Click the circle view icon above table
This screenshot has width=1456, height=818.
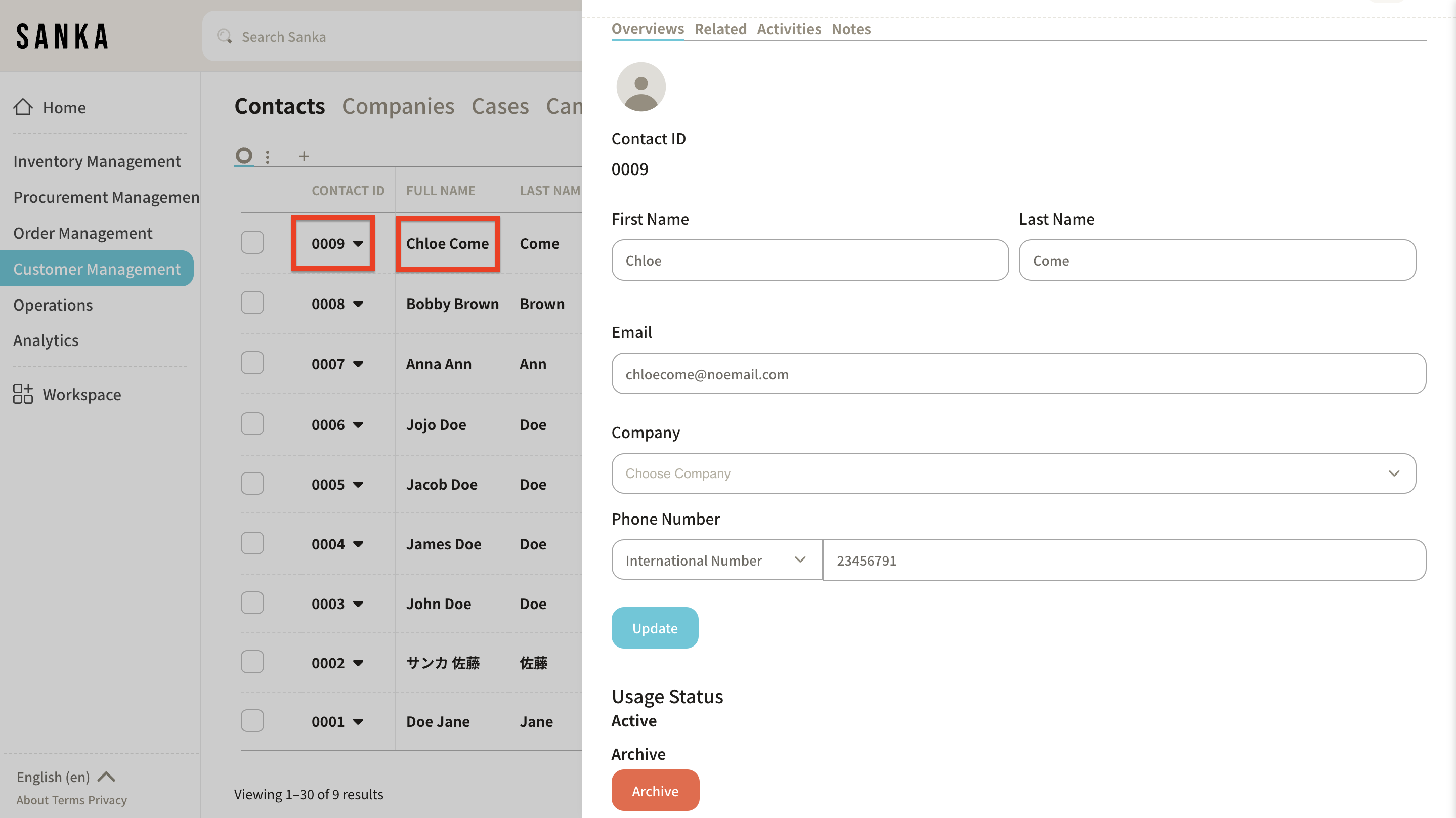pyautogui.click(x=244, y=155)
